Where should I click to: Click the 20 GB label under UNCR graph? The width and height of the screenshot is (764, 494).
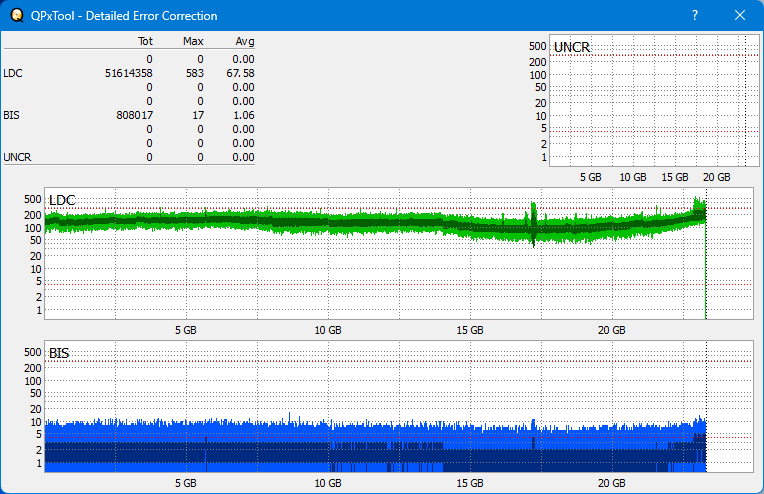[716, 177]
